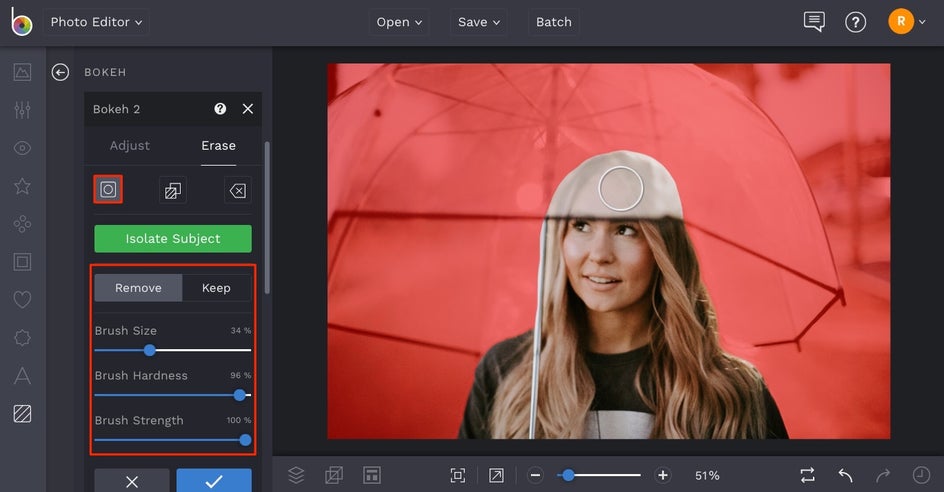
Task: Click the Batch button
Action: [554, 22]
